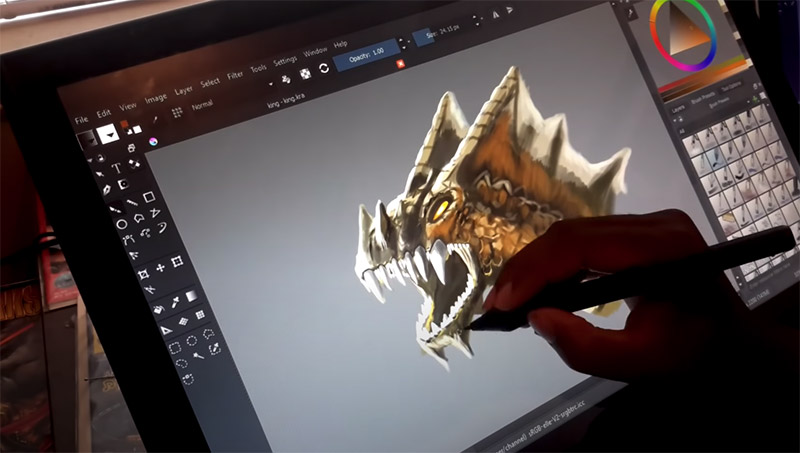Open the Settings menu
The height and width of the screenshot is (453, 800).
pos(285,60)
